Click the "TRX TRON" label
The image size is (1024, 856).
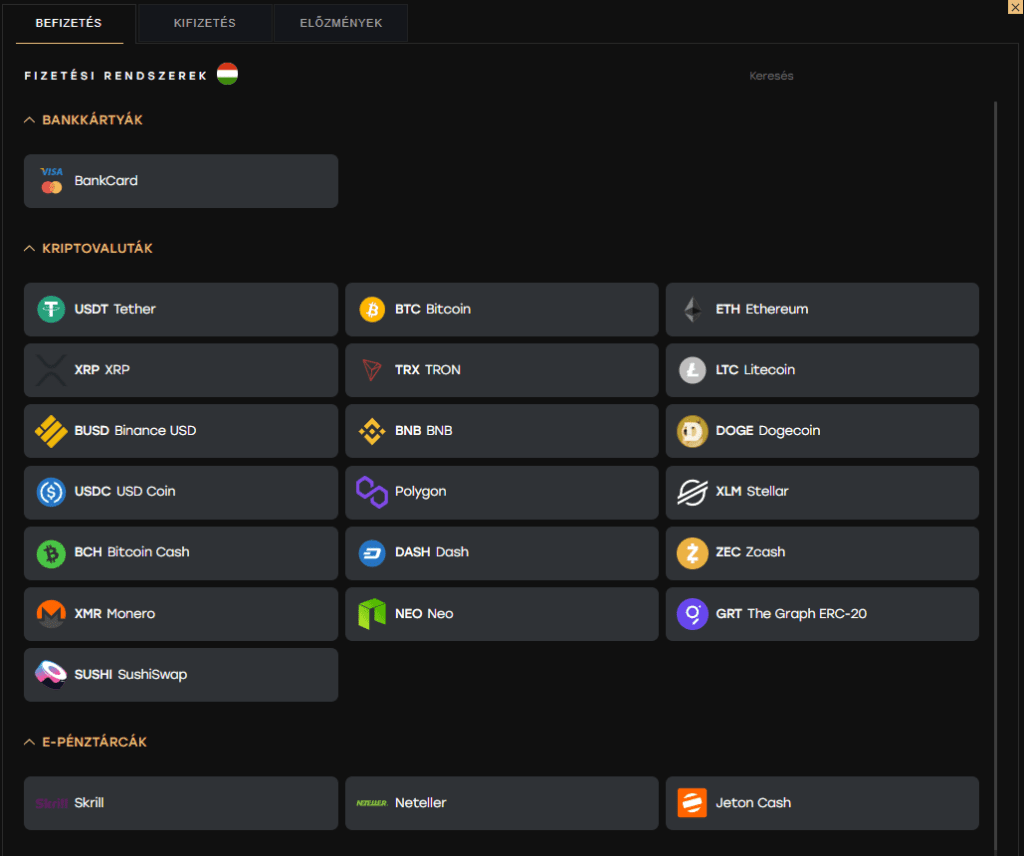click(428, 370)
